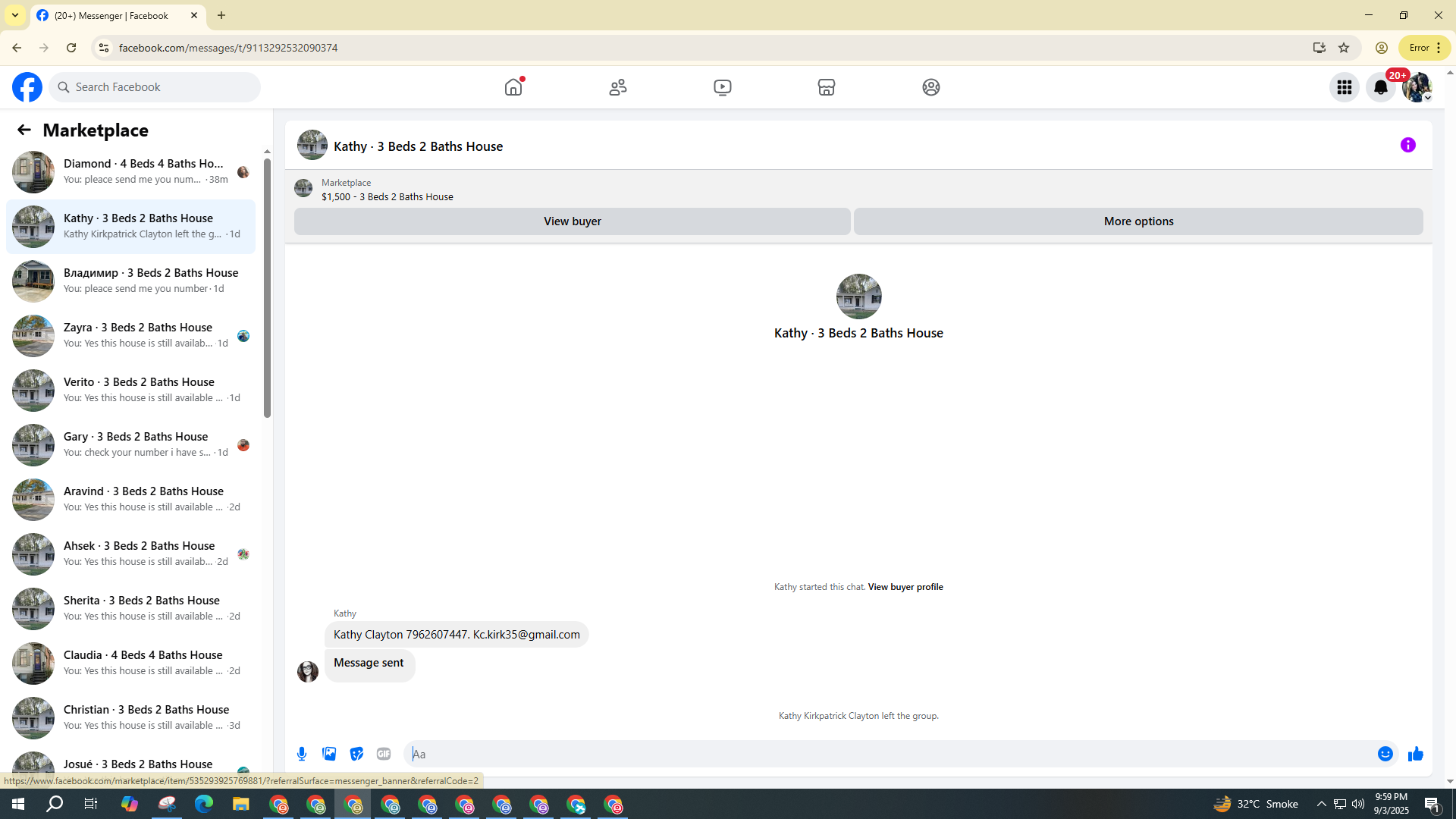Open chat with Aravind · 3 Beds 2 Baths
1456x819 pixels.
130,500
